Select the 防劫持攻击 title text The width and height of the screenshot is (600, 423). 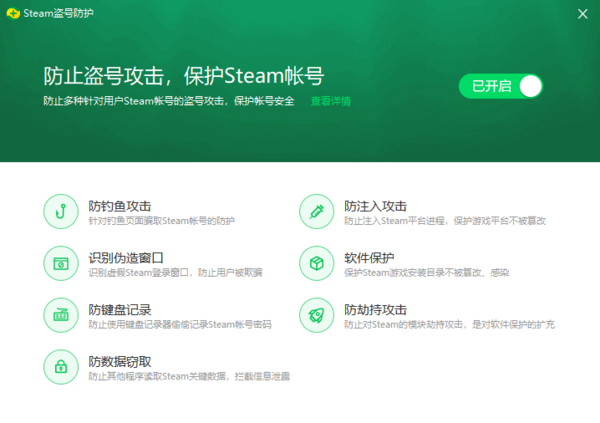[x=375, y=310]
